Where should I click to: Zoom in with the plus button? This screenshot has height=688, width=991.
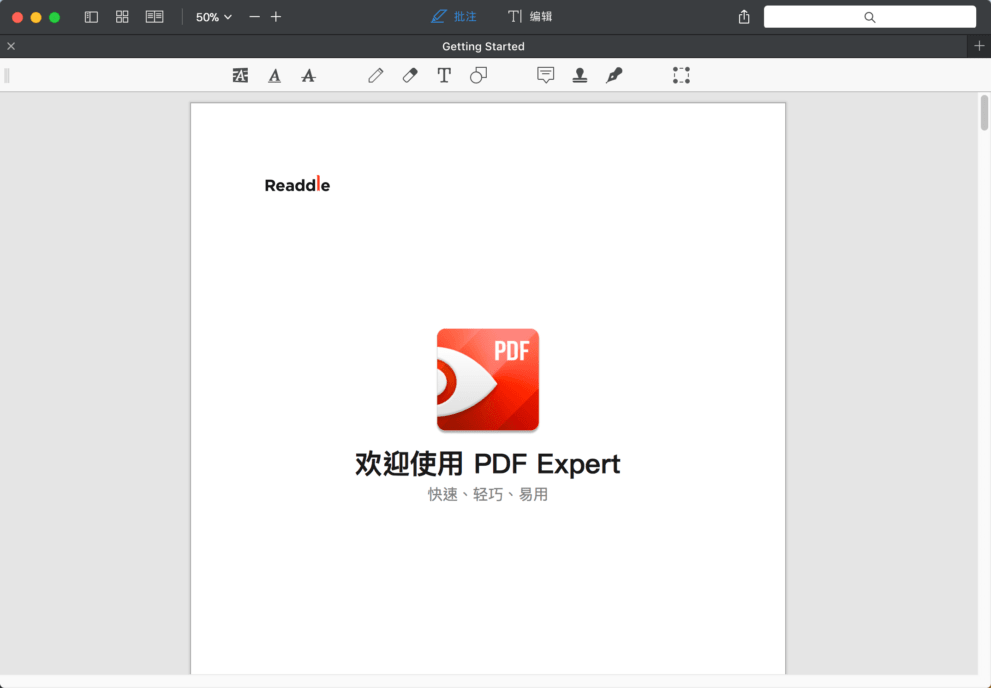[276, 17]
